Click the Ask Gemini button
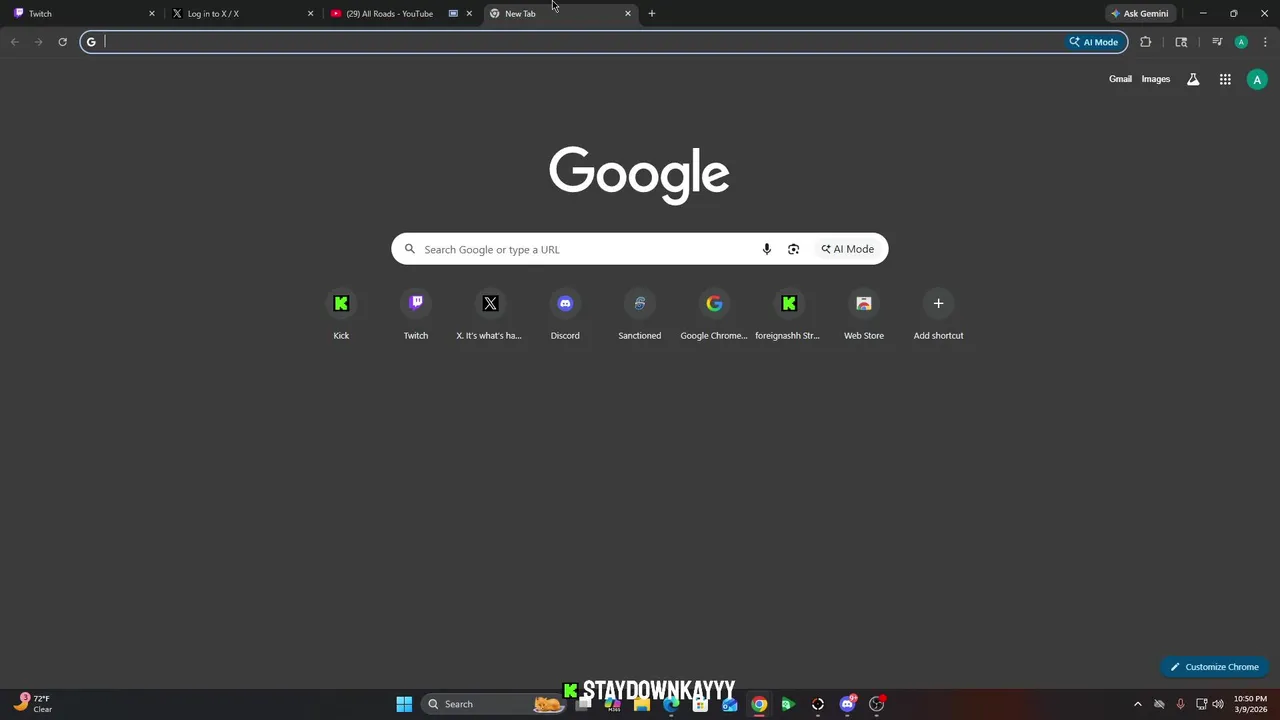The image size is (1280, 720). tap(1139, 14)
